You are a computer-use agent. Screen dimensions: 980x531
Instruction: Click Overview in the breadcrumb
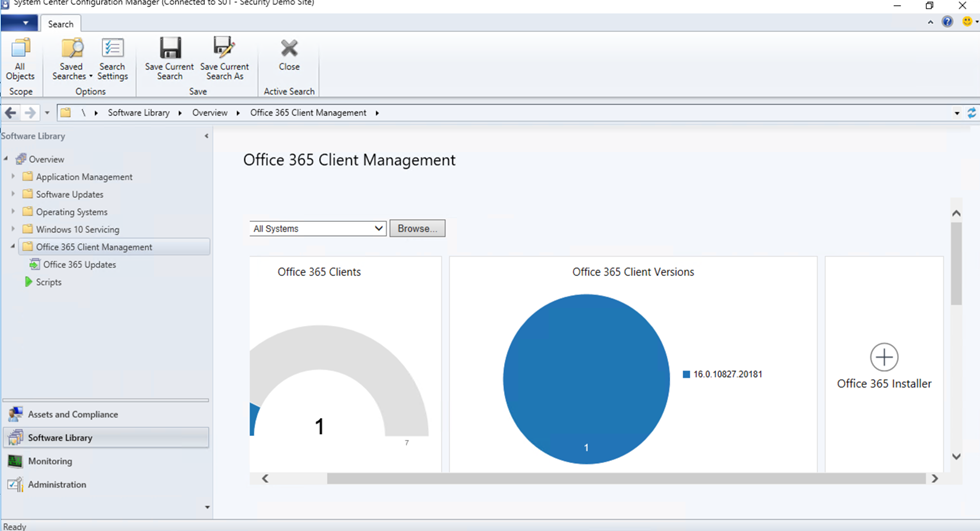[210, 113]
